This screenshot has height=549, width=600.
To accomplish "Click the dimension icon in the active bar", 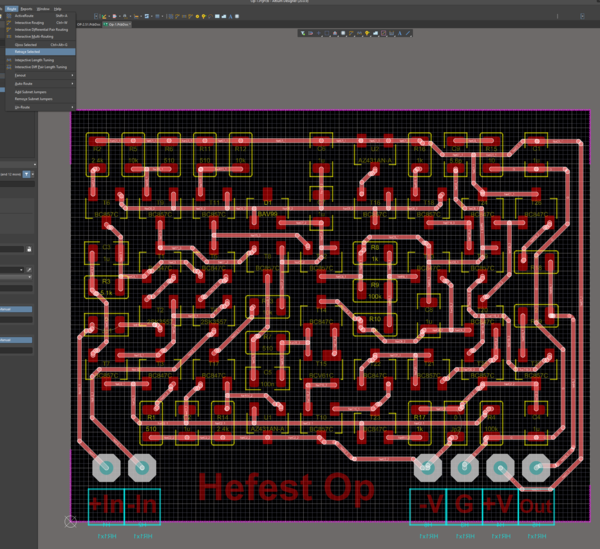I will pyautogui.click(x=391, y=33).
